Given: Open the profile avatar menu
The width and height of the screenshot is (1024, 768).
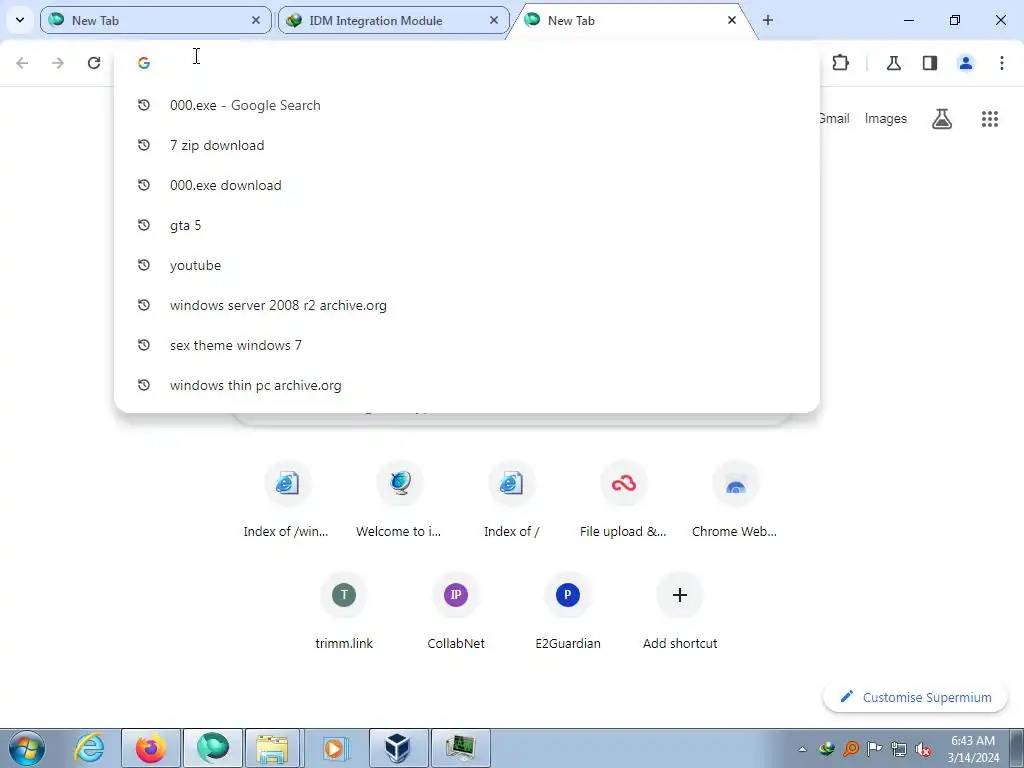Looking at the screenshot, I should (x=966, y=63).
